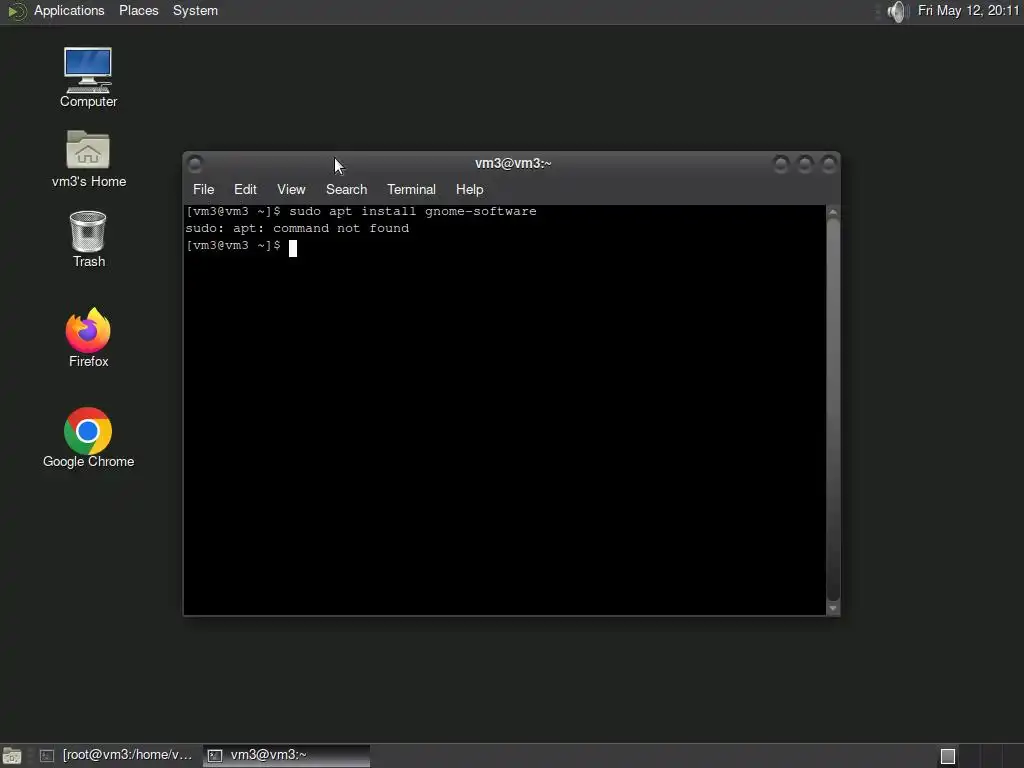The width and height of the screenshot is (1024, 768).
Task: Open vm3's Home folder icon
Action: click(x=88, y=159)
